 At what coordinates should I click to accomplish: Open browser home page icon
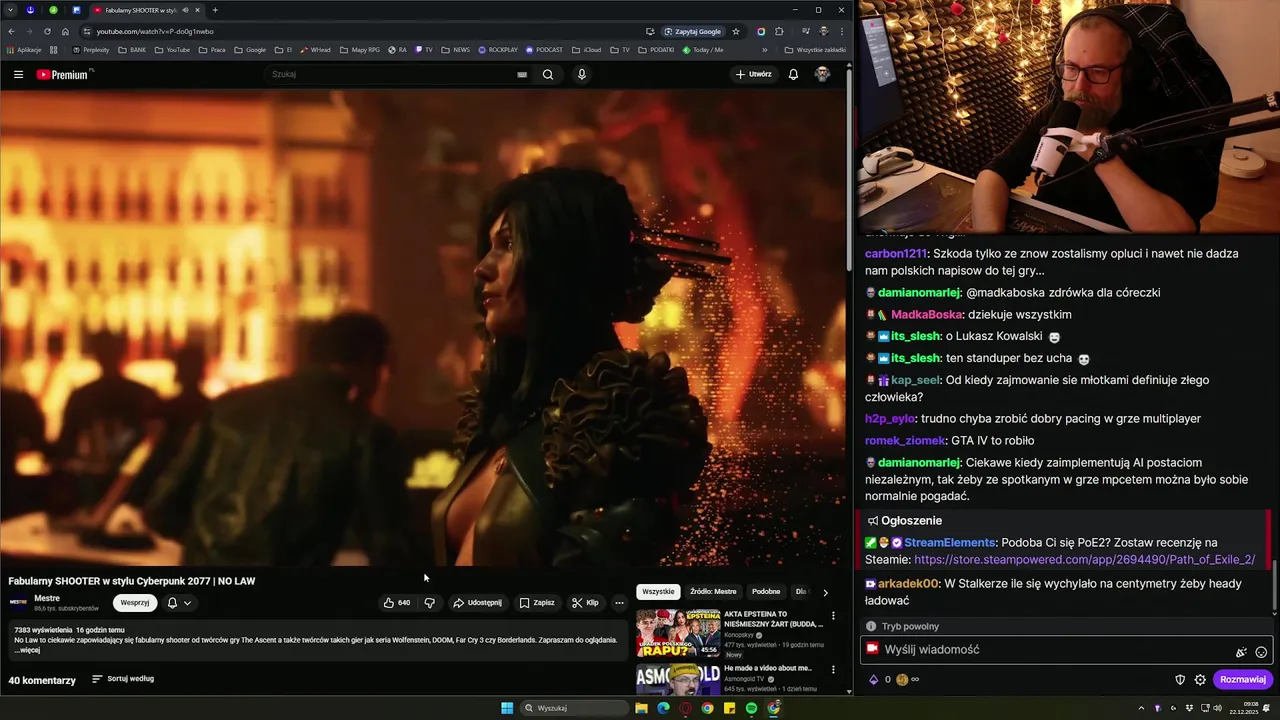point(65,31)
